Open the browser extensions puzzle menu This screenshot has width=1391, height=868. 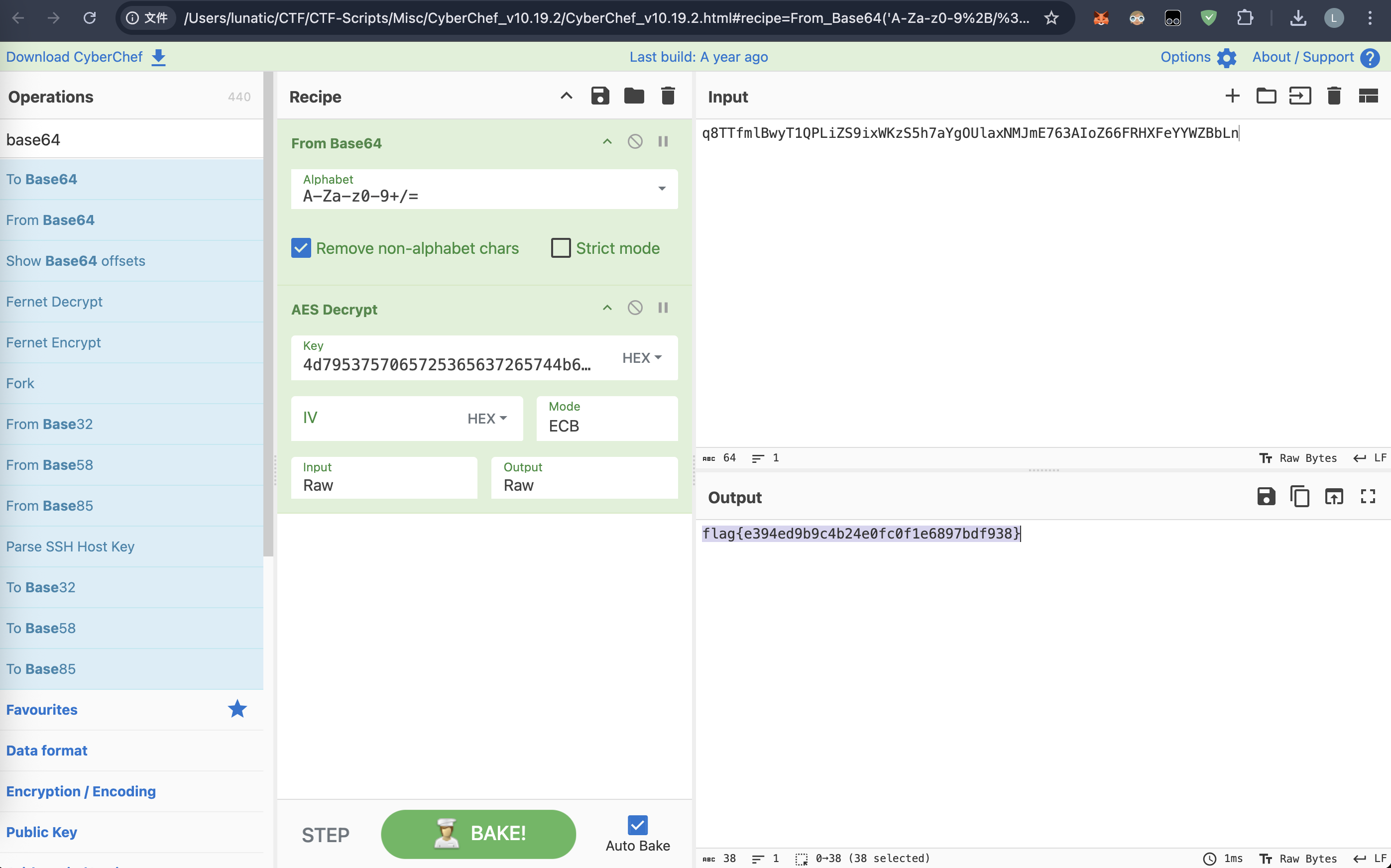[1245, 18]
